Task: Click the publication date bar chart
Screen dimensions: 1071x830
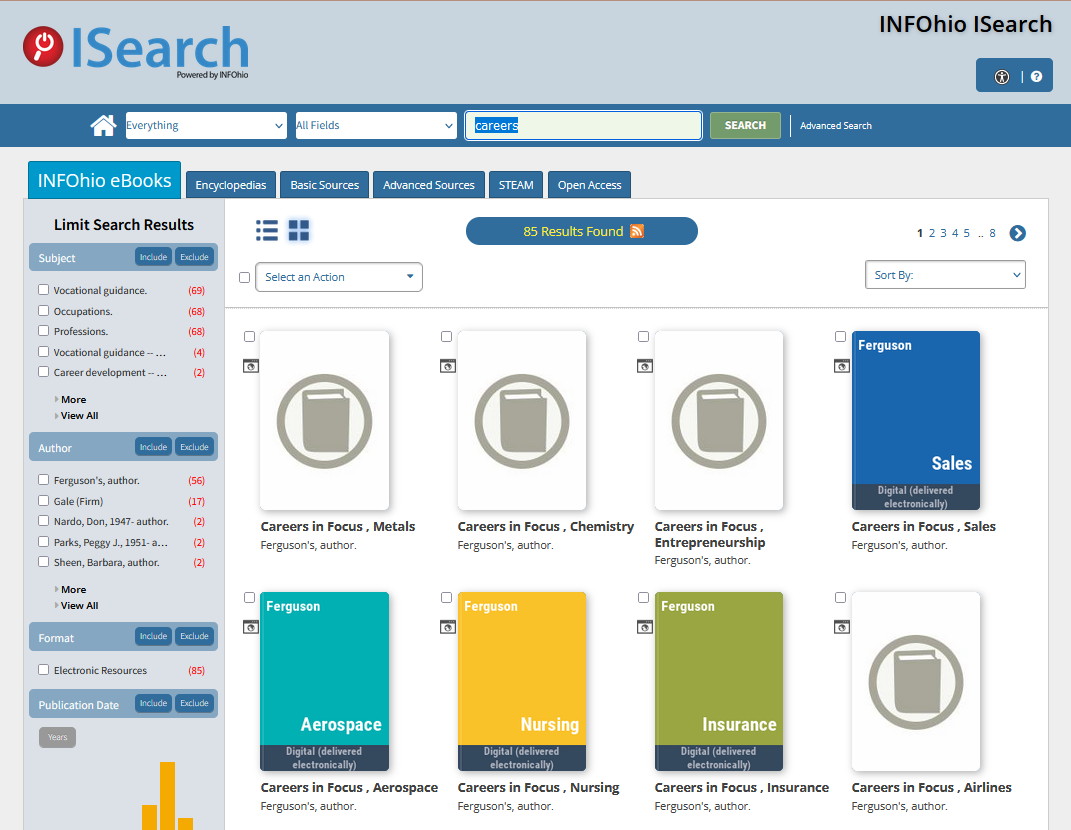Action: click(167, 796)
